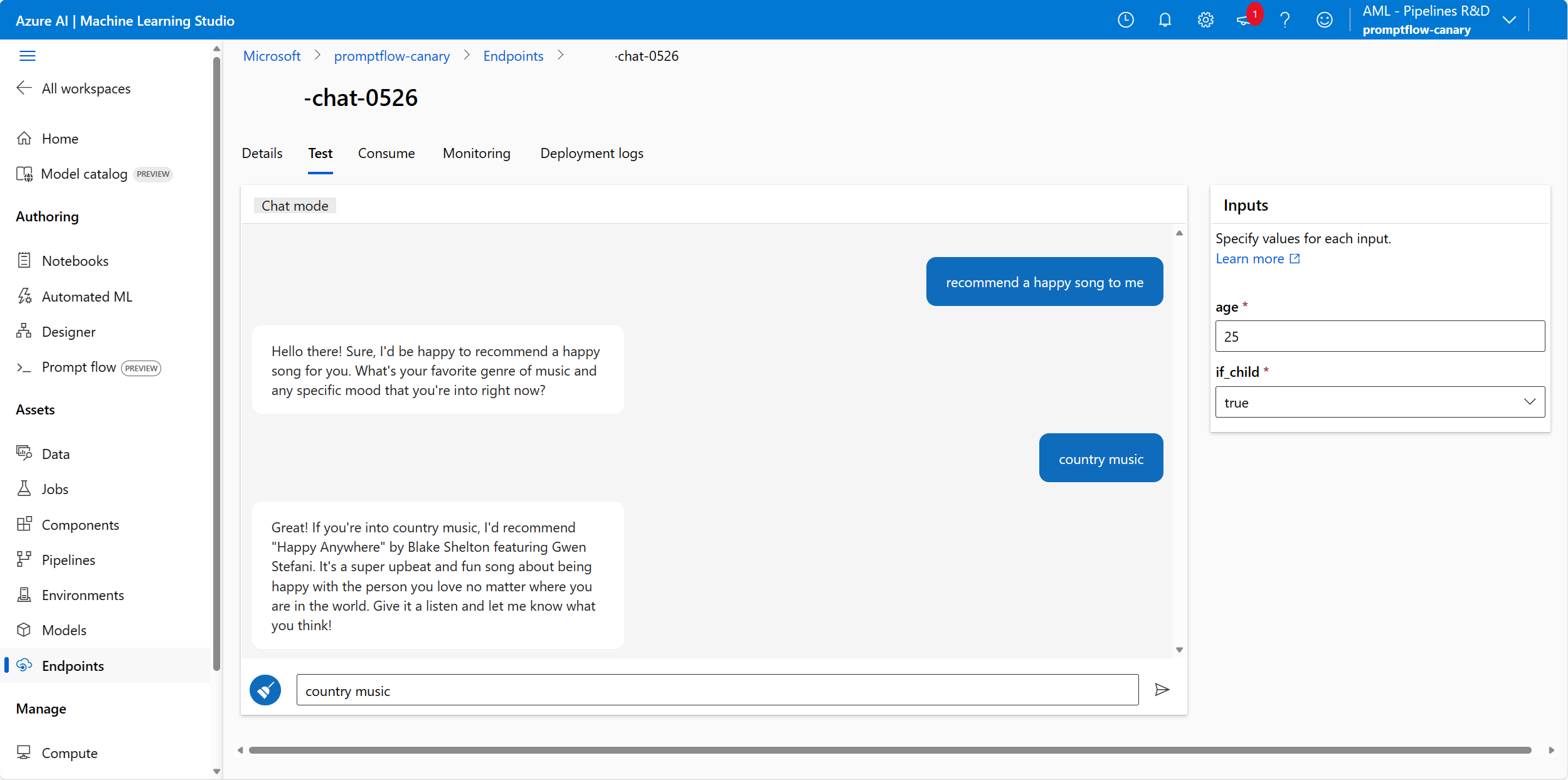The height and width of the screenshot is (780, 1568).
Task: Click the age input field
Action: tap(1379, 337)
